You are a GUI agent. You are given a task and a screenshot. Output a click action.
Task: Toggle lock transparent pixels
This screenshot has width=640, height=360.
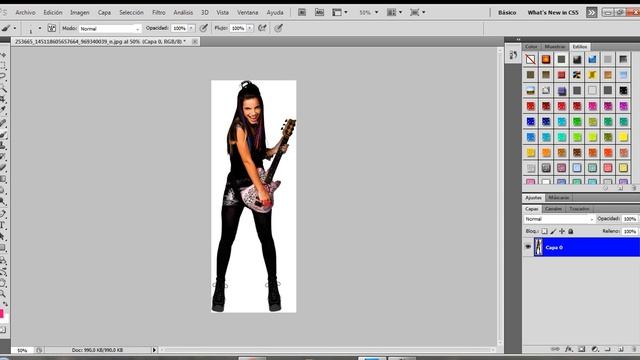(544, 231)
